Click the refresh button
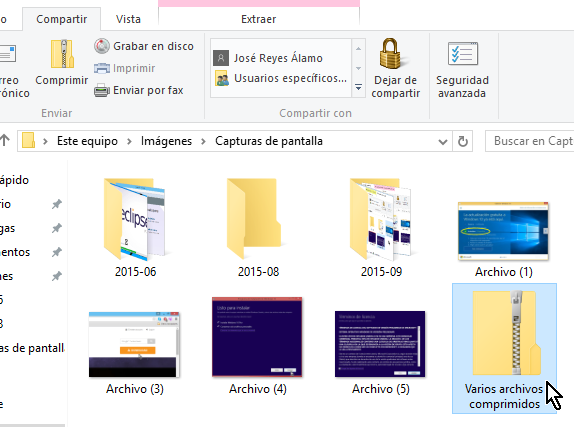The image size is (574, 427). click(463, 141)
